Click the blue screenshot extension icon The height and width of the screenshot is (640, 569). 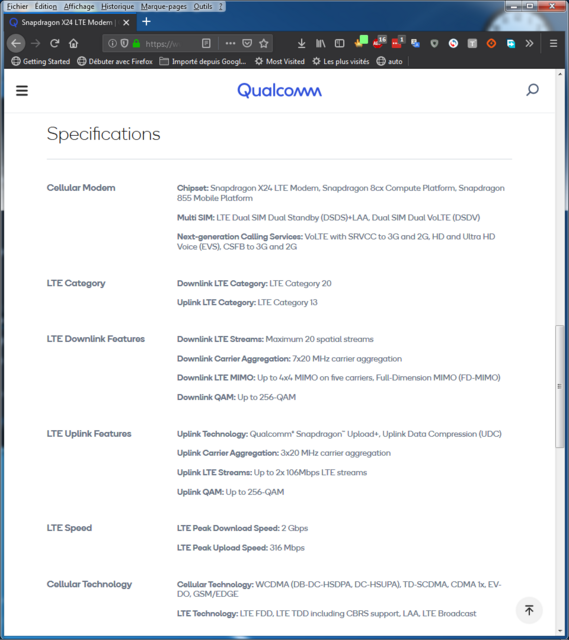tap(511, 43)
